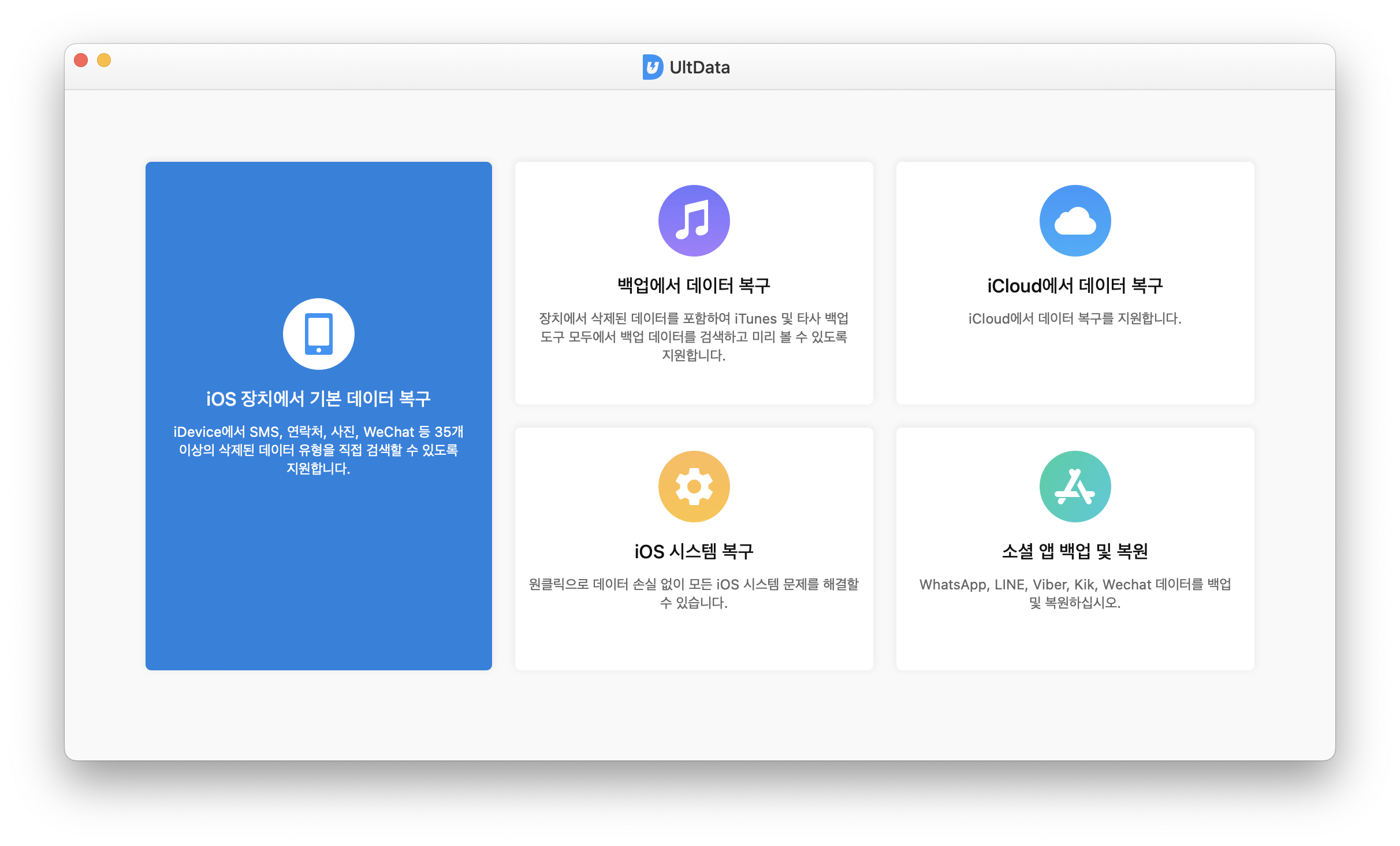Click the yellow gear system repair icon
This screenshot has height=846, width=1400.
coord(694,487)
